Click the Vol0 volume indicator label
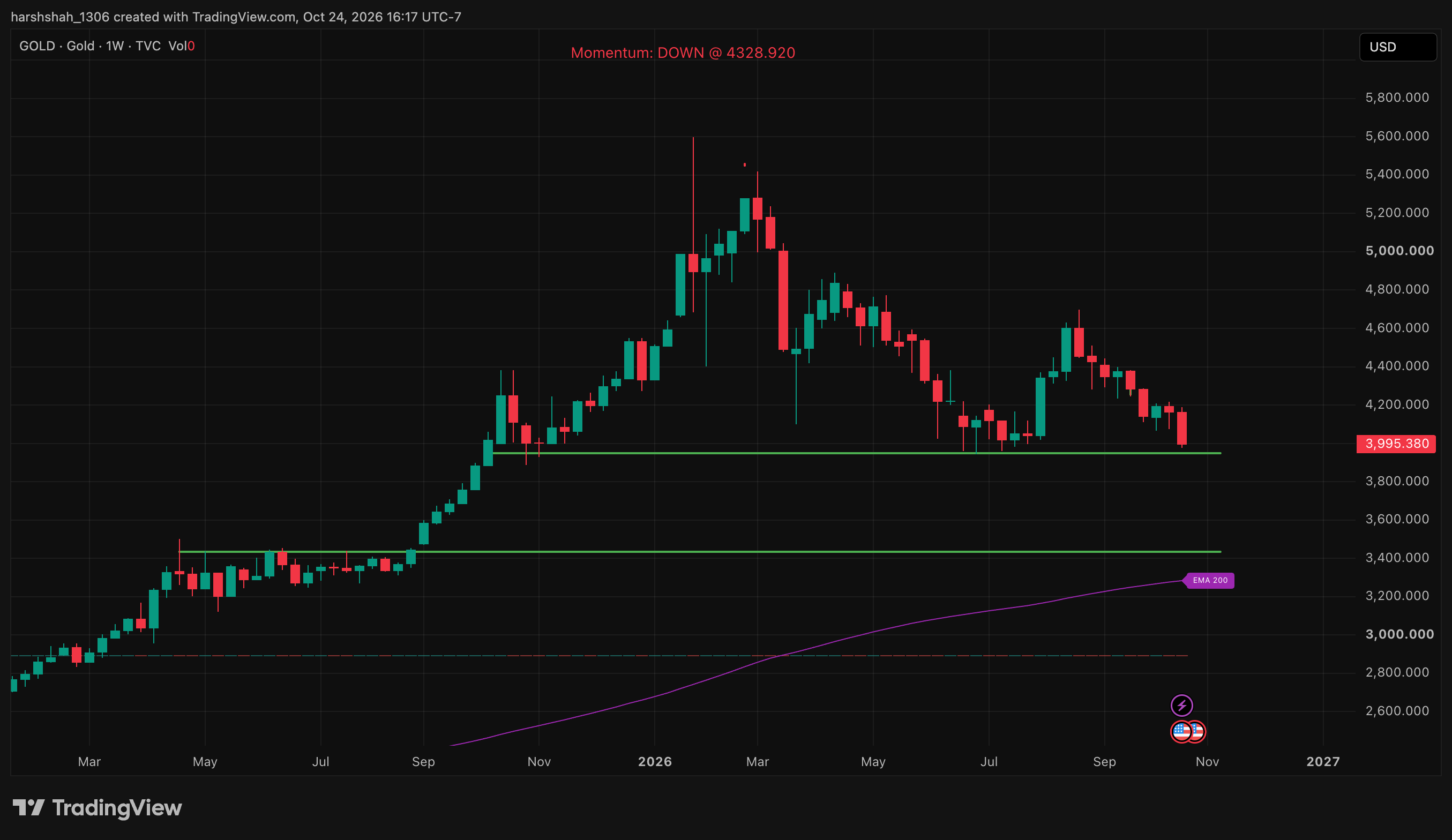 pos(182,46)
